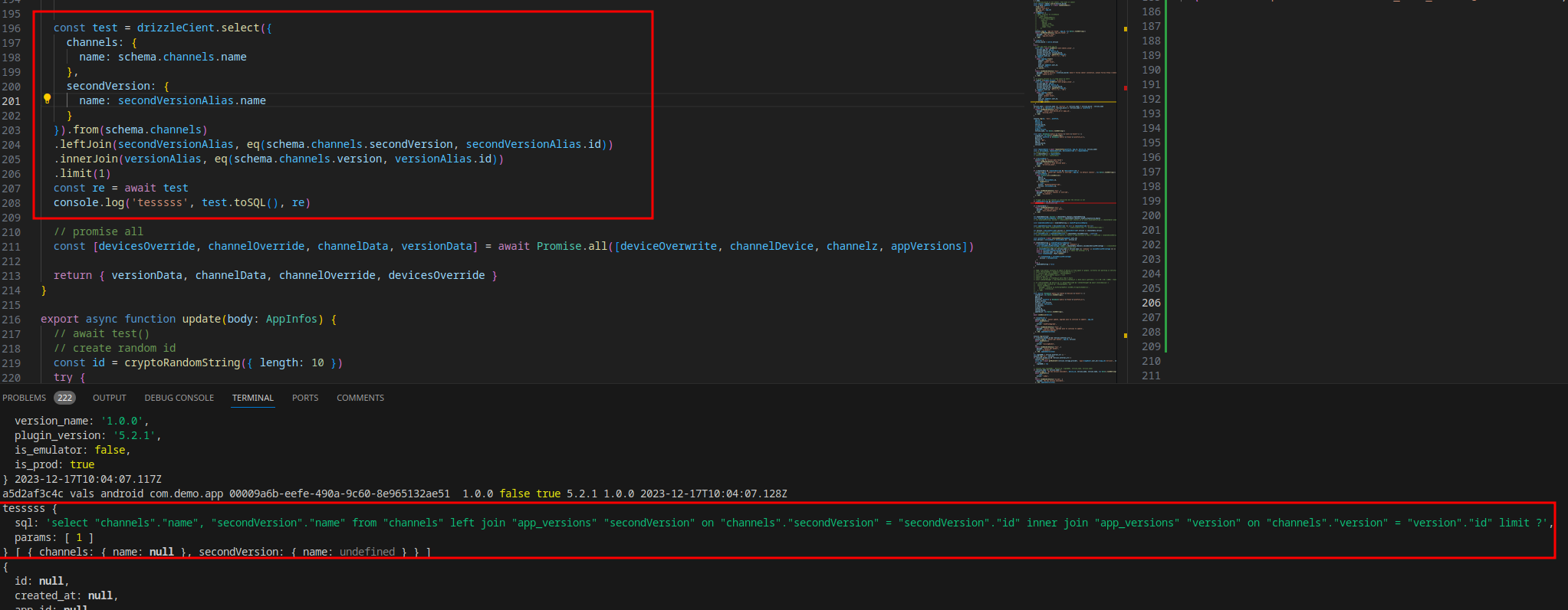Click the code minimap preview
Screen dimensions: 1568x610
pyautogui.click(x=1073, y=192)
